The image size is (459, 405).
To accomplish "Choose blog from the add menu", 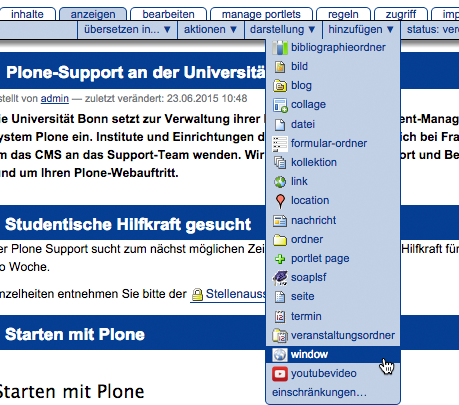I will click(333, 86).
